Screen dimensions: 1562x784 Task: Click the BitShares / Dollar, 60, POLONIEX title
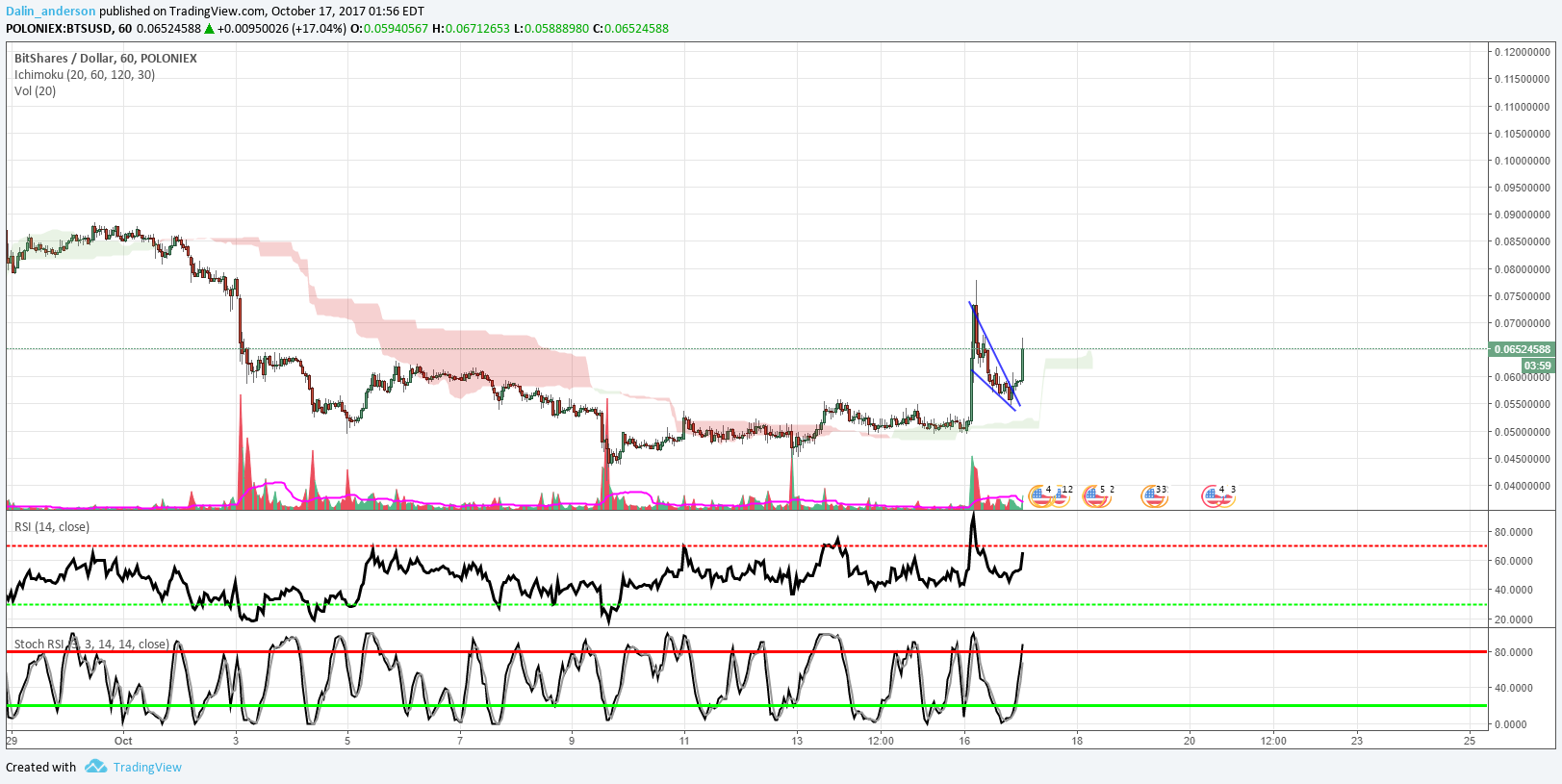click(106, 58)
